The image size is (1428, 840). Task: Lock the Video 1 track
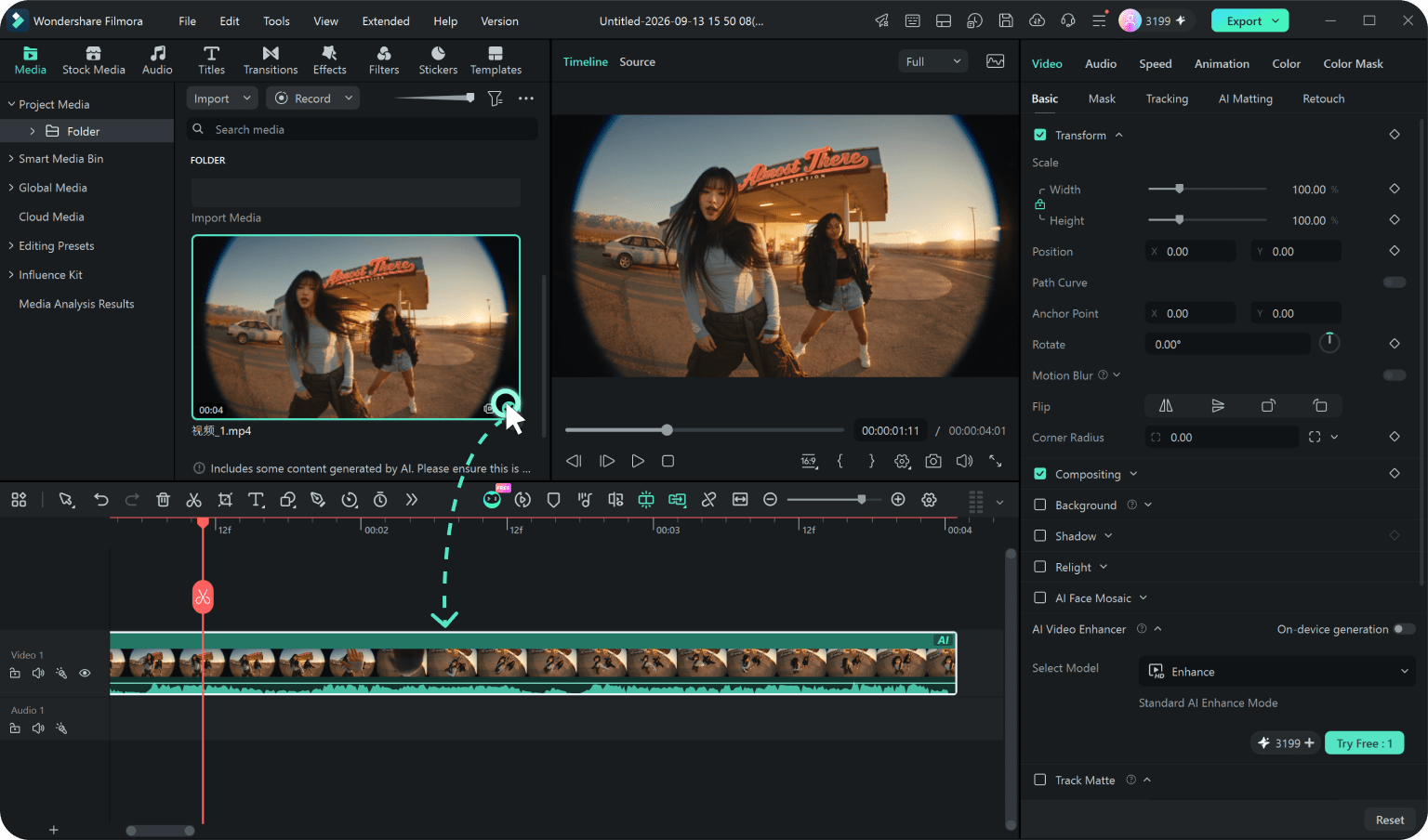(x=15, y=673)
